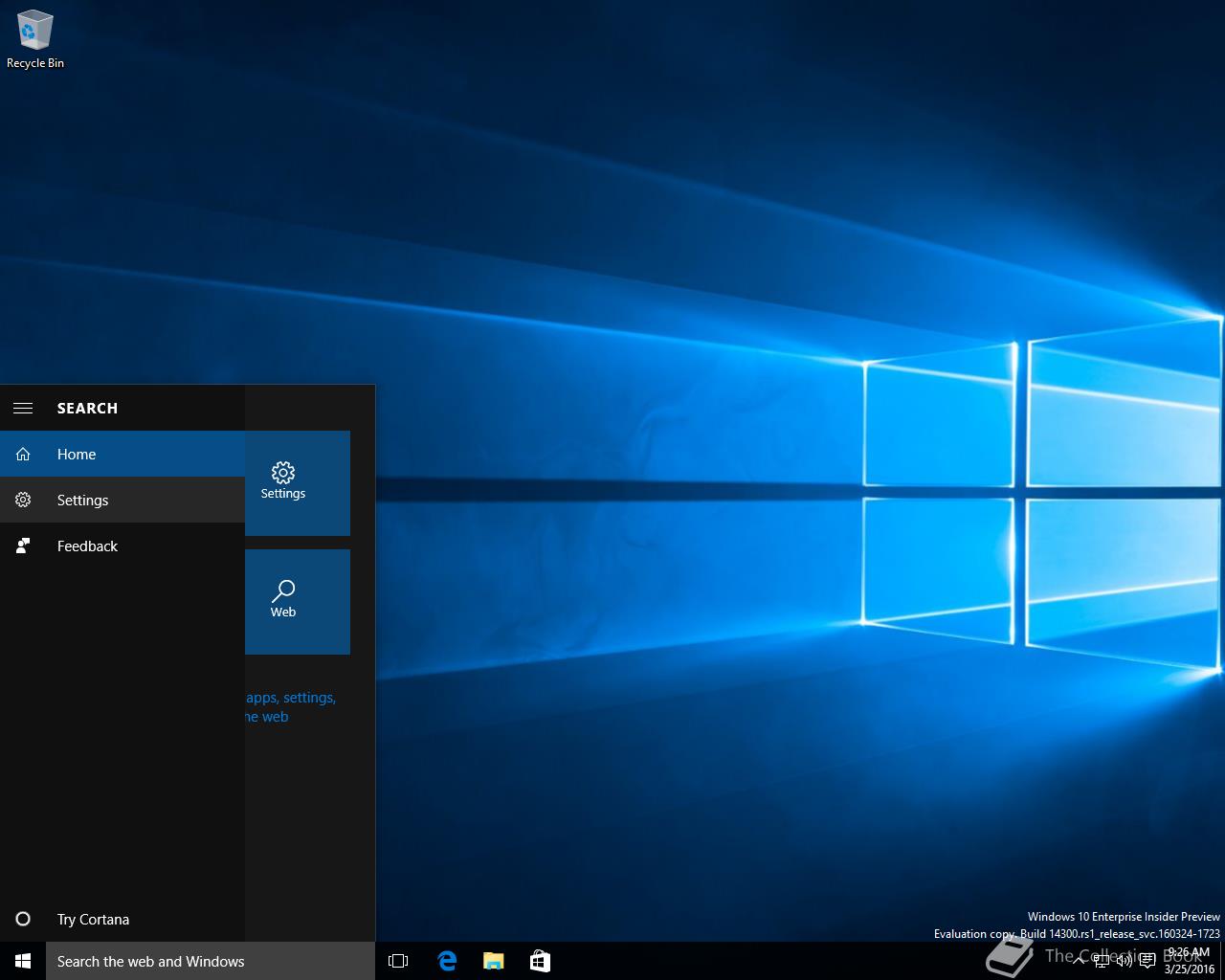The image size is (1225, 980).
Task: Choose Feedback in the search sidebar
Action: [122, 546]
